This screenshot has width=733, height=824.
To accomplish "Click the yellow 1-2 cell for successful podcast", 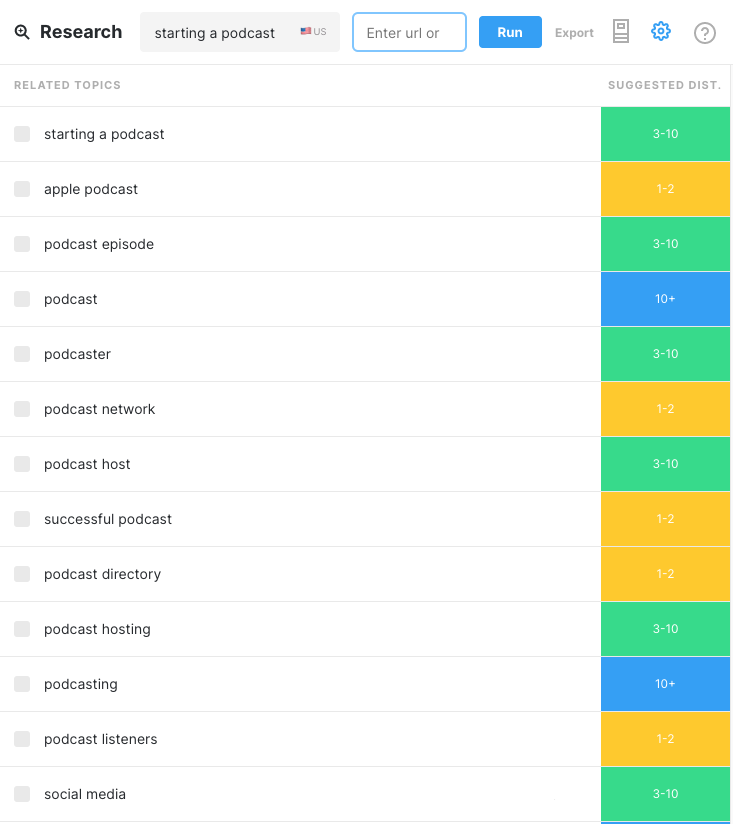I will 665,519.
